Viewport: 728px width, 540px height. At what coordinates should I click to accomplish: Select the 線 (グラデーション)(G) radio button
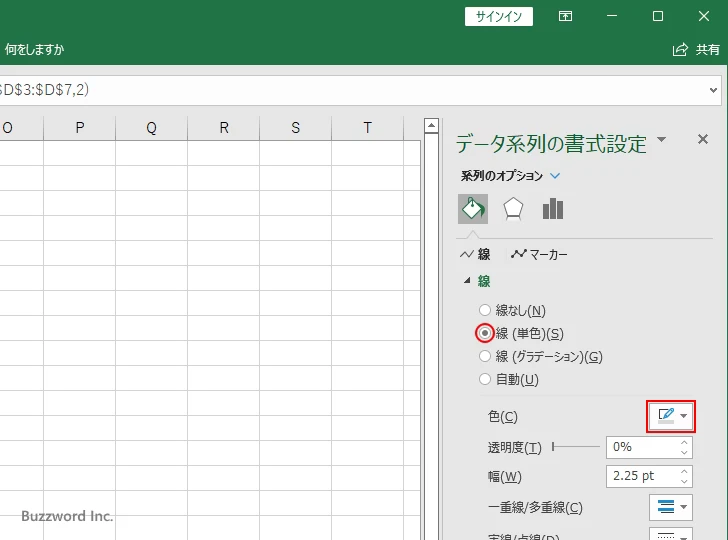click(485, 356)
